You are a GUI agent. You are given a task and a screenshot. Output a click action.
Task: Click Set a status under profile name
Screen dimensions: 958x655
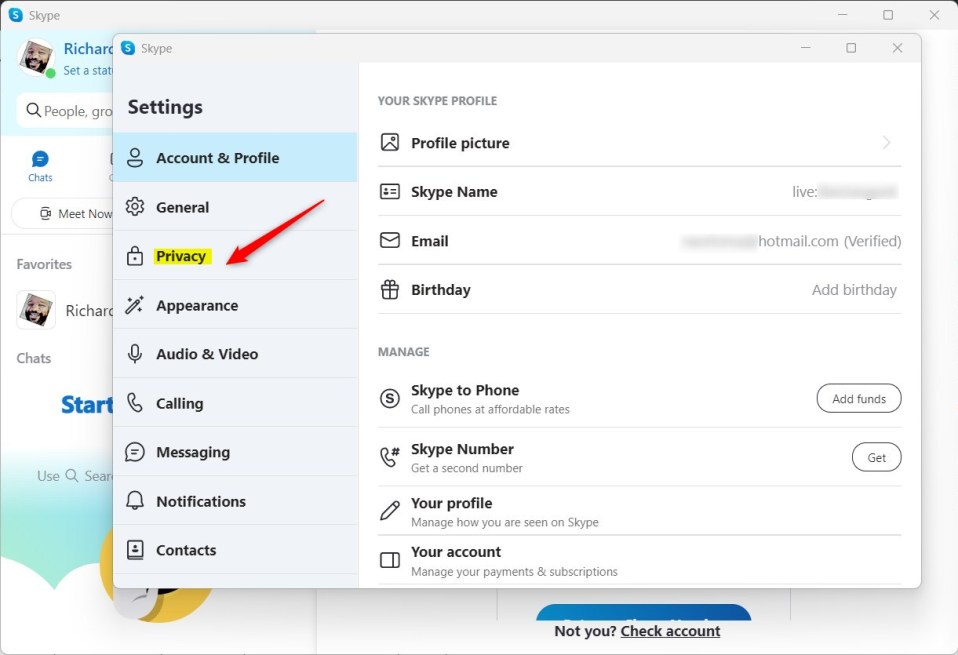(88, 70)
